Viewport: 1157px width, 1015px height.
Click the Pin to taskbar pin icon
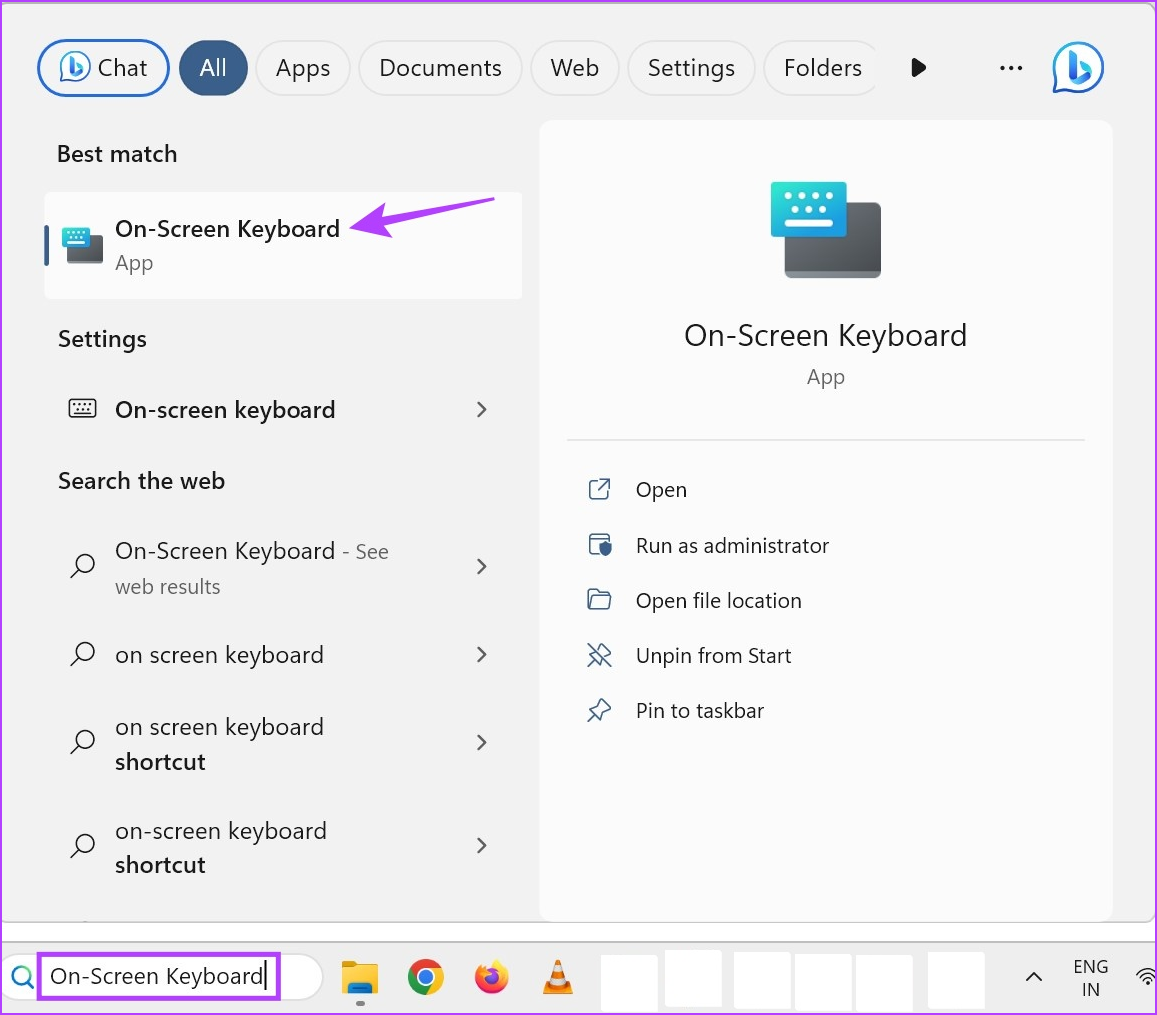pos(599,710)
